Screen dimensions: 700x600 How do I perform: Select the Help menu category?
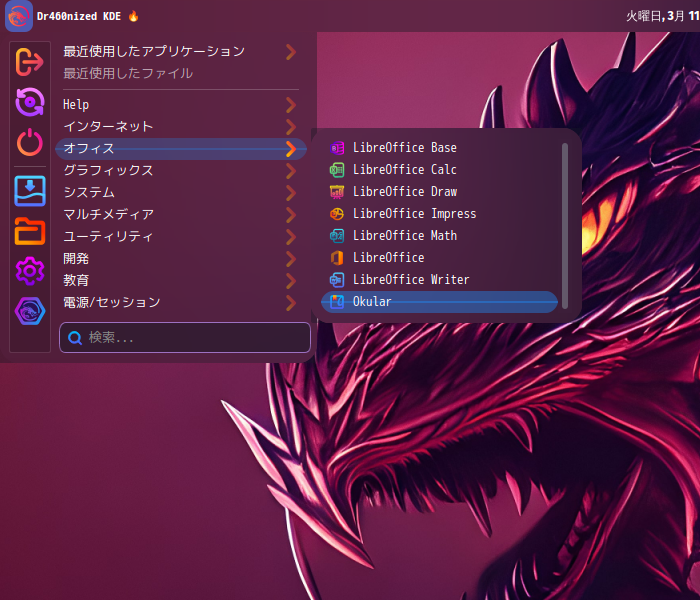pyautogui.click(x=180, y=105)
